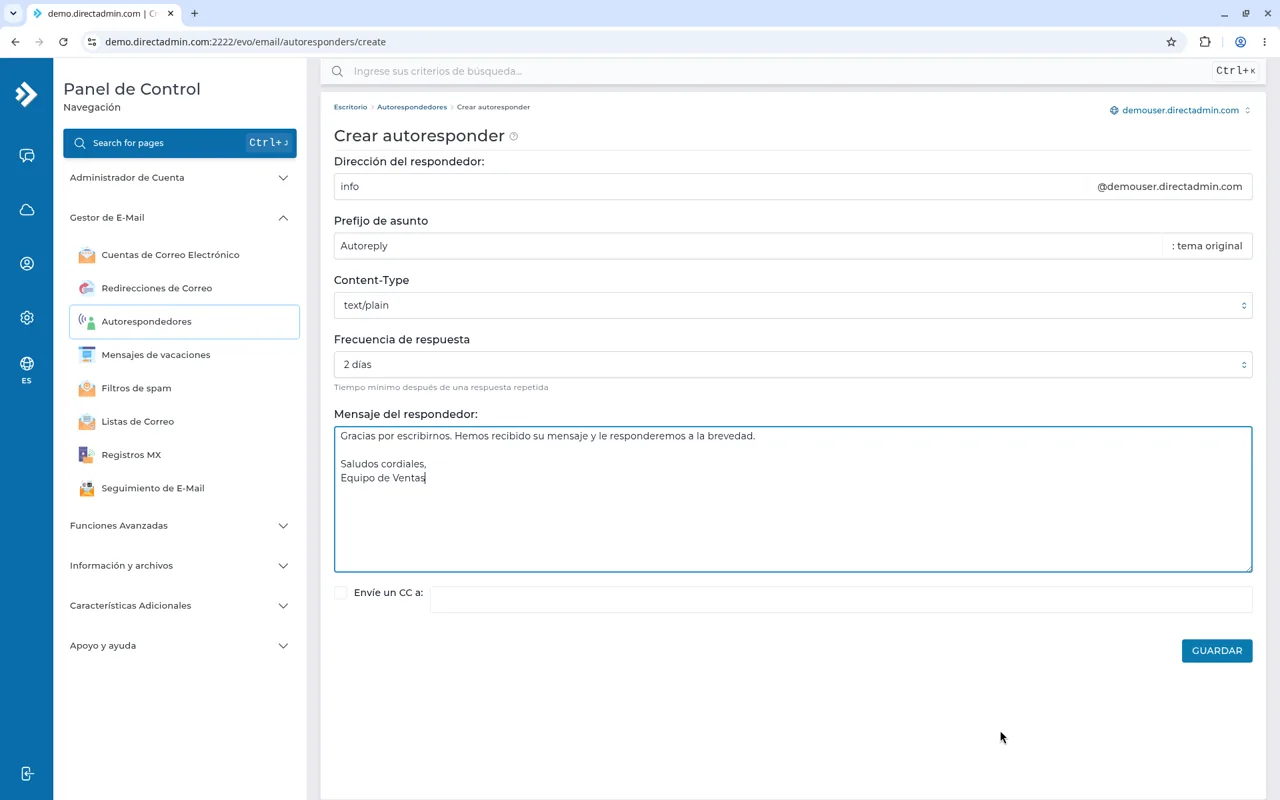
Task: Open a new browser tab
Action: coord(194,14)
